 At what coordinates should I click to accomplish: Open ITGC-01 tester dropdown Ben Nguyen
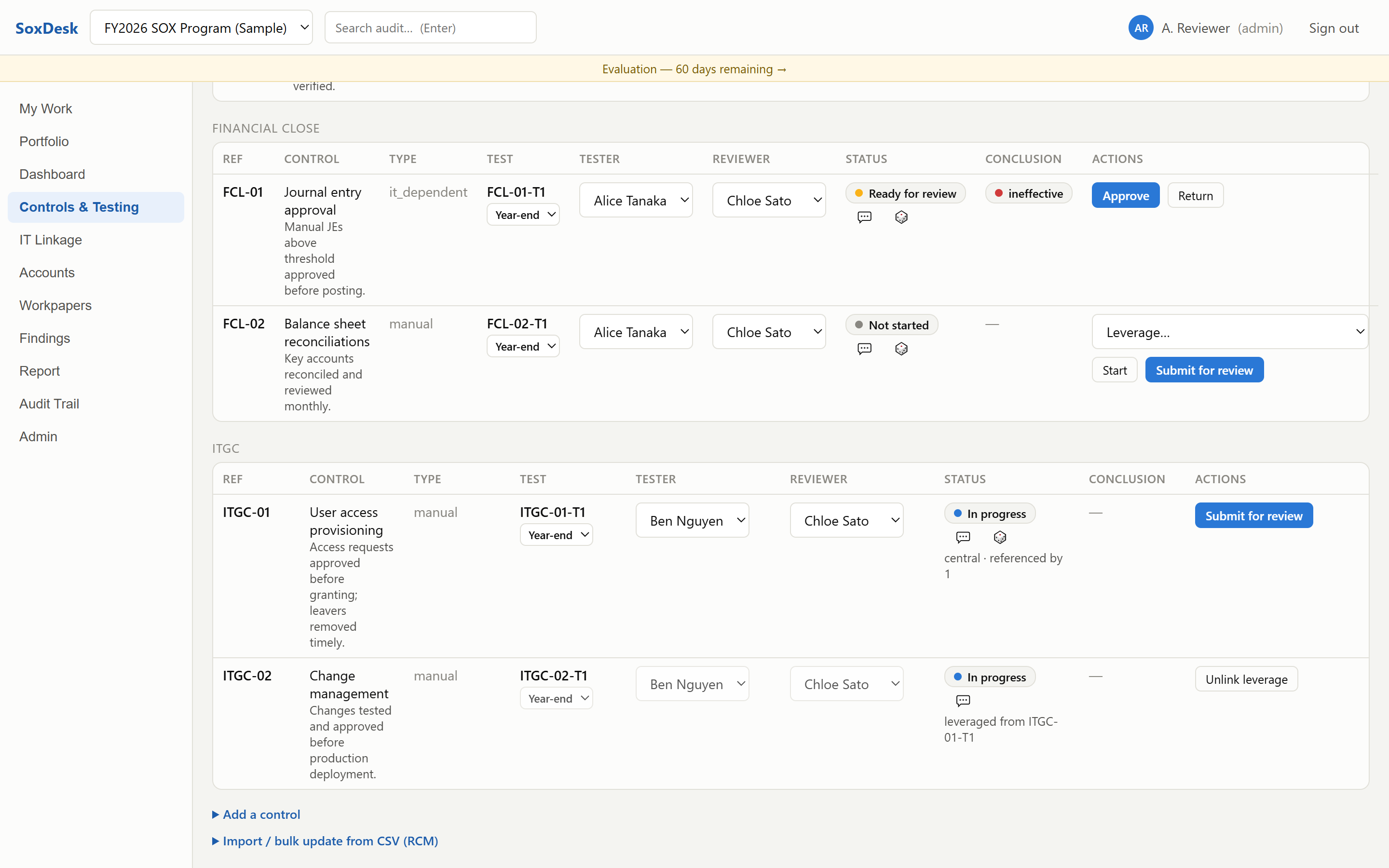(692, 521)
